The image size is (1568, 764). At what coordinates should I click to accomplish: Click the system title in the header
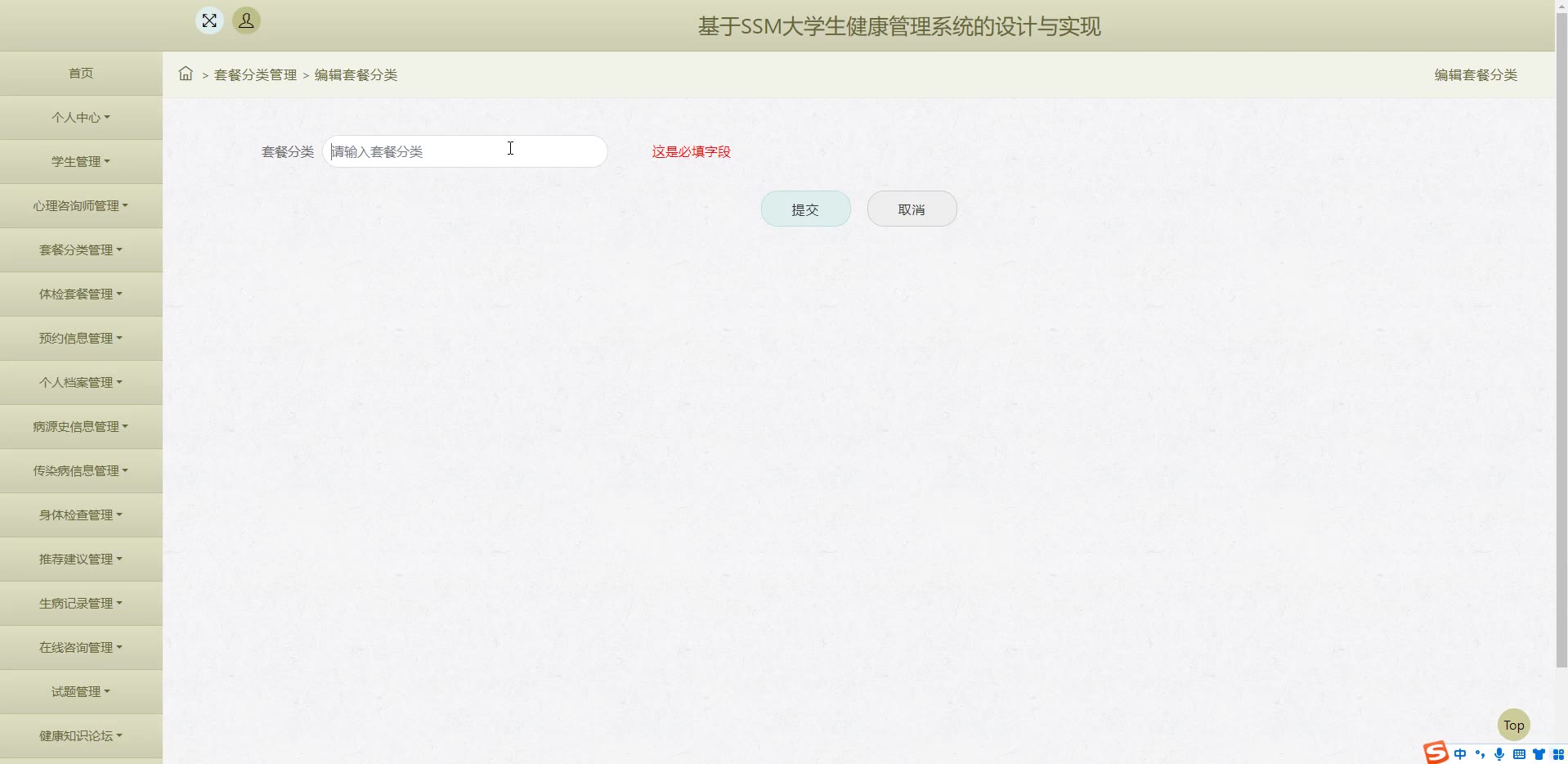point(899,26)
